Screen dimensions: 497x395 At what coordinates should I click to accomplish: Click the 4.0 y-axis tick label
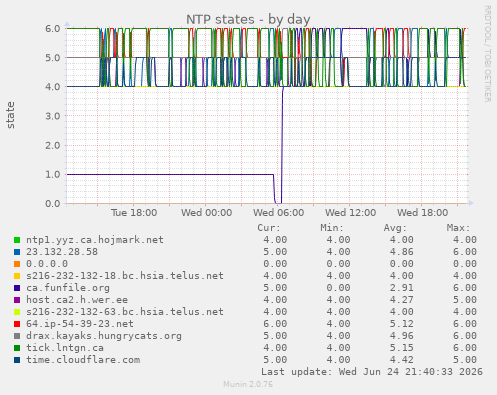coord(53,87)
